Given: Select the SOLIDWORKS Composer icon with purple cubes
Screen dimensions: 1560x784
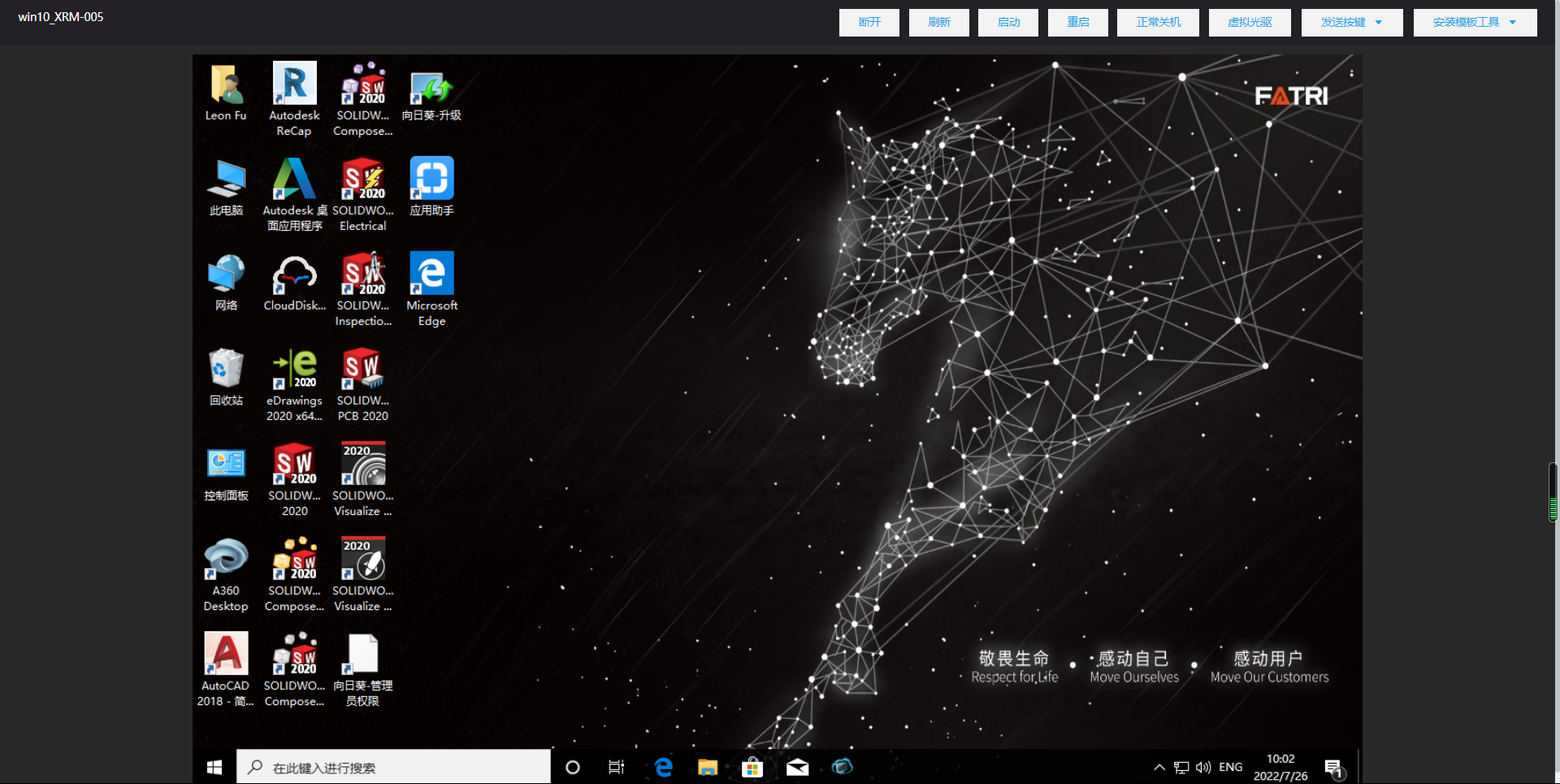Looking at the screenshot, I should click(363, 99).
